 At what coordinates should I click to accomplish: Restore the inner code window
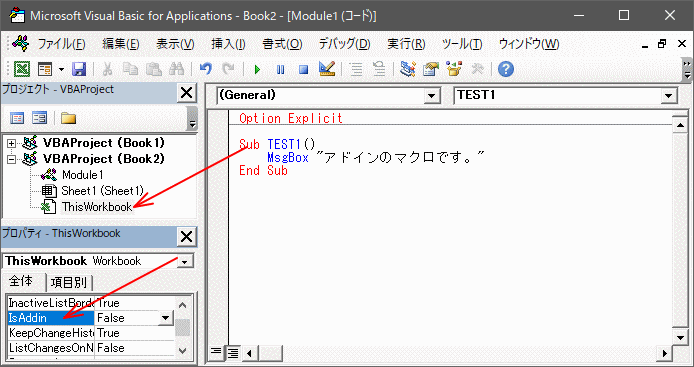[x=663, y=44]
